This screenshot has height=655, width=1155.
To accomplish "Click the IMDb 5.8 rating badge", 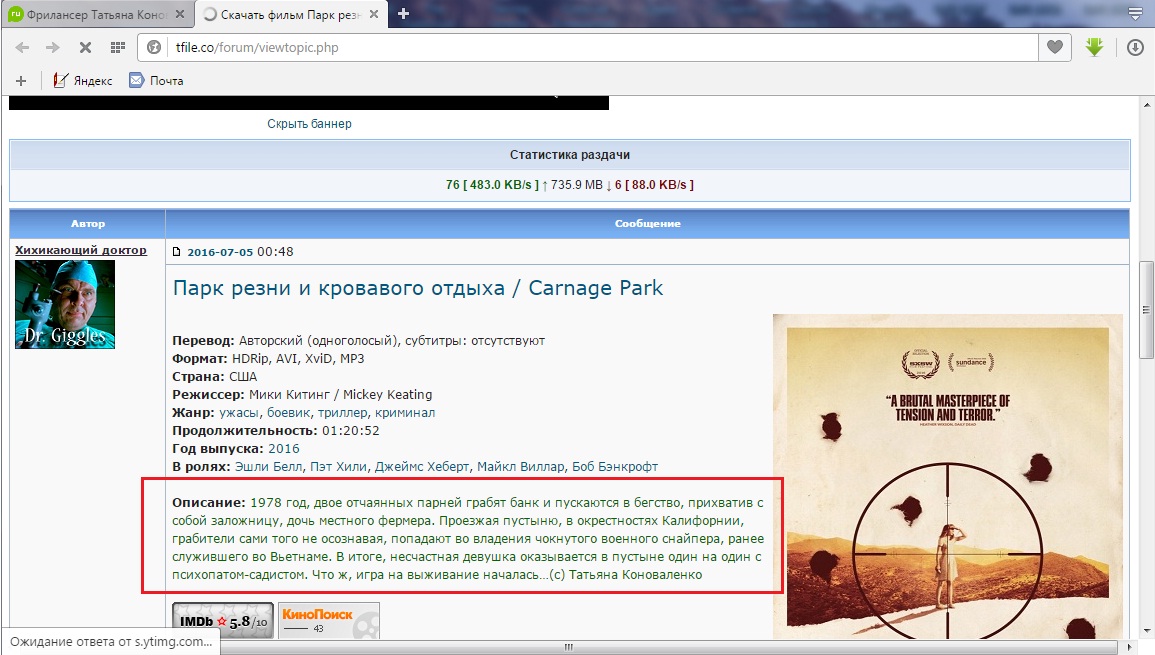I will (x=223, y=620).
